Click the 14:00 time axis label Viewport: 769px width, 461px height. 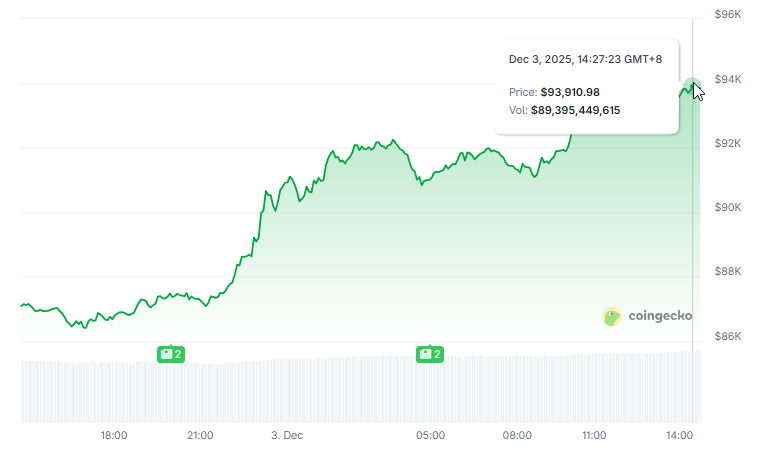(680, 436)
